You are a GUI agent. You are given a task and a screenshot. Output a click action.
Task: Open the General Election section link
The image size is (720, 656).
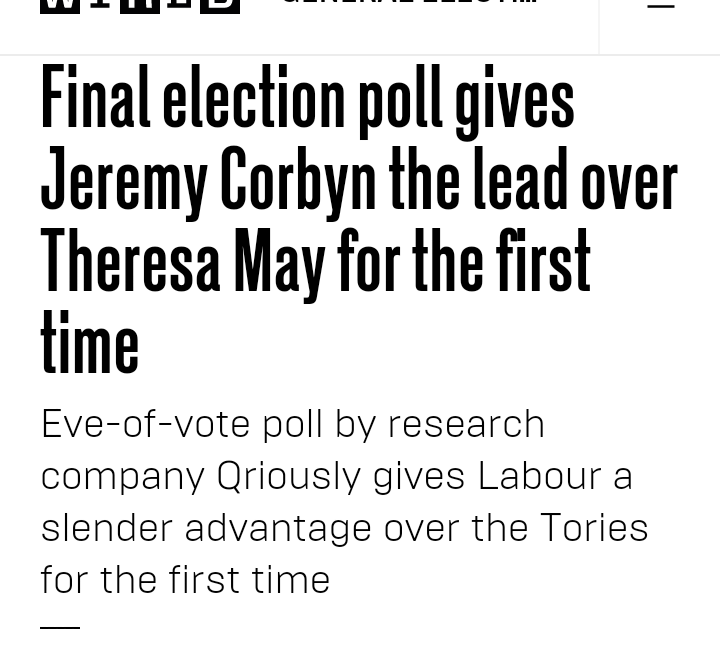tap(409, 4)
